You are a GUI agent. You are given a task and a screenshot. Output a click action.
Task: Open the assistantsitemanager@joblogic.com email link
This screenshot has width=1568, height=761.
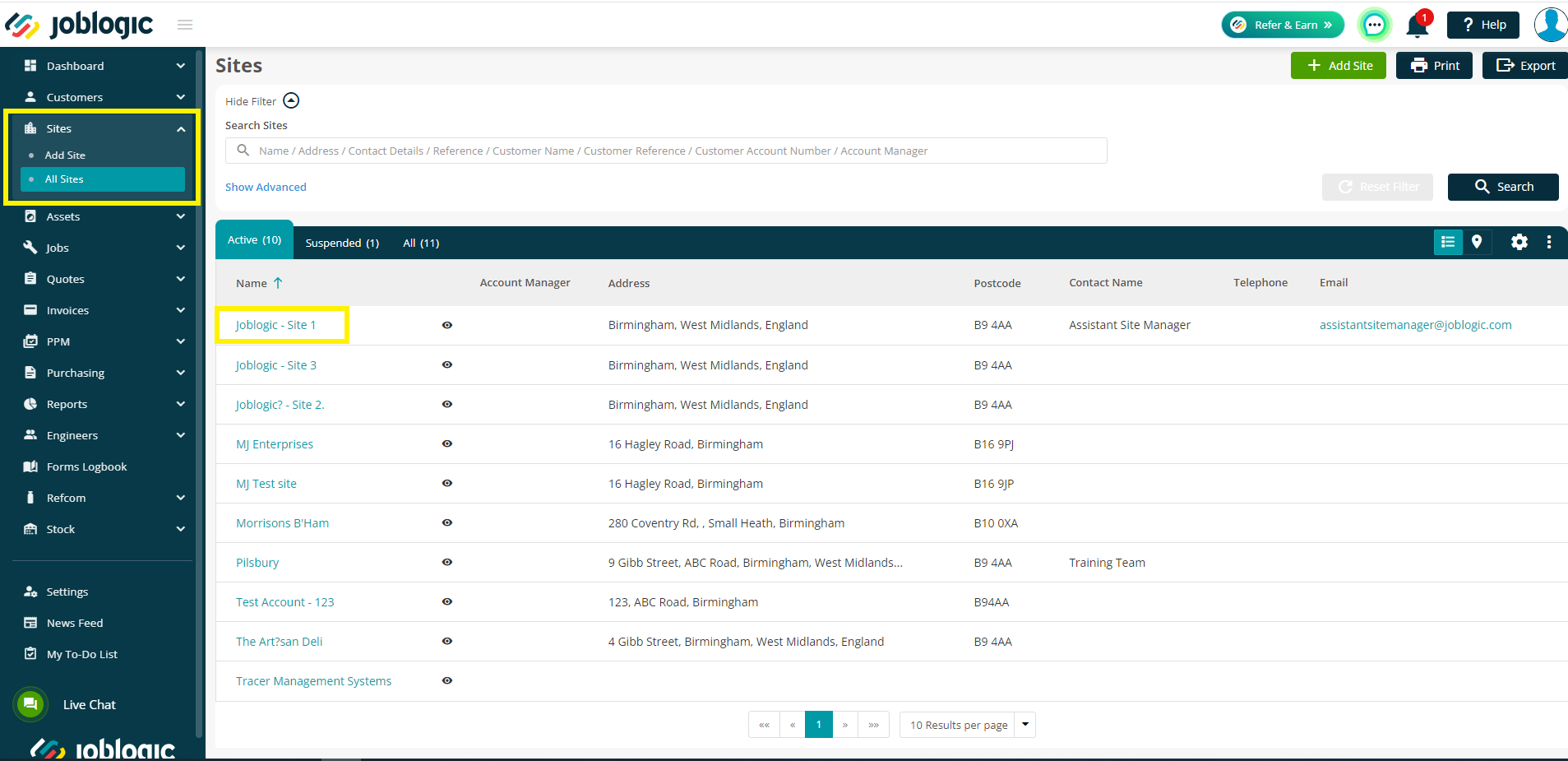pos(1415,325)
